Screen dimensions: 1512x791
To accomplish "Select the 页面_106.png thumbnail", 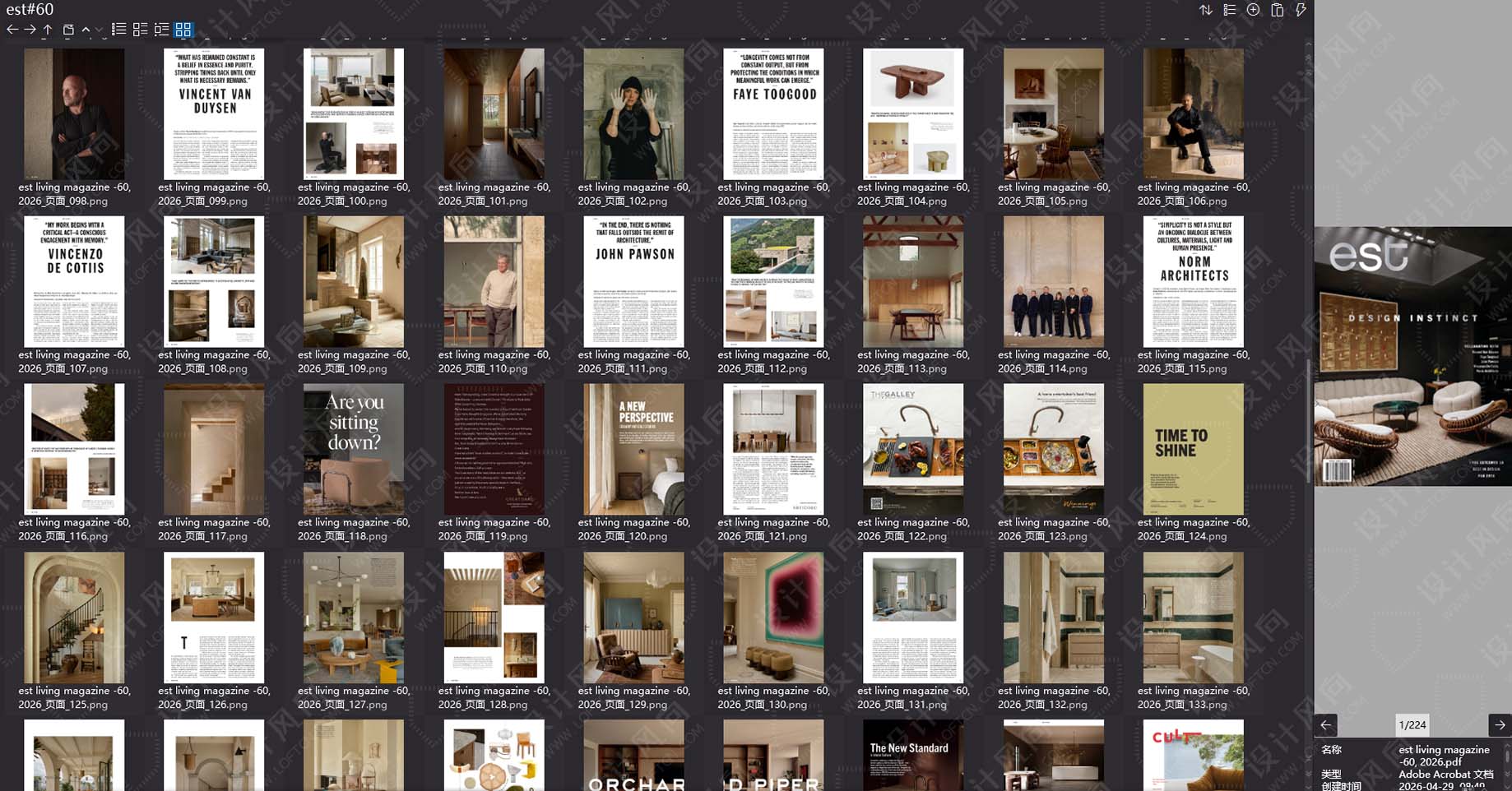I will pyautogui.click(x=1193, y=113).
